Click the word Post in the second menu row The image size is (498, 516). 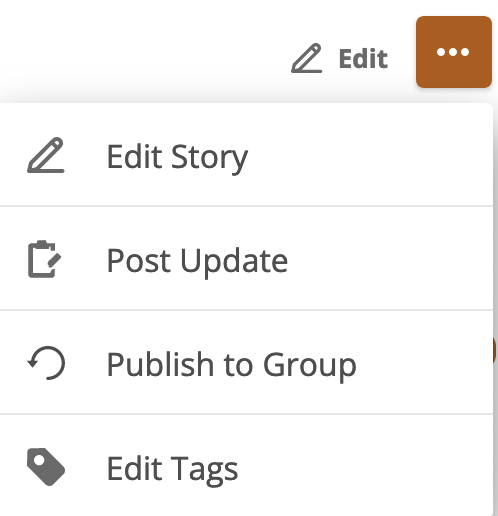140,261
